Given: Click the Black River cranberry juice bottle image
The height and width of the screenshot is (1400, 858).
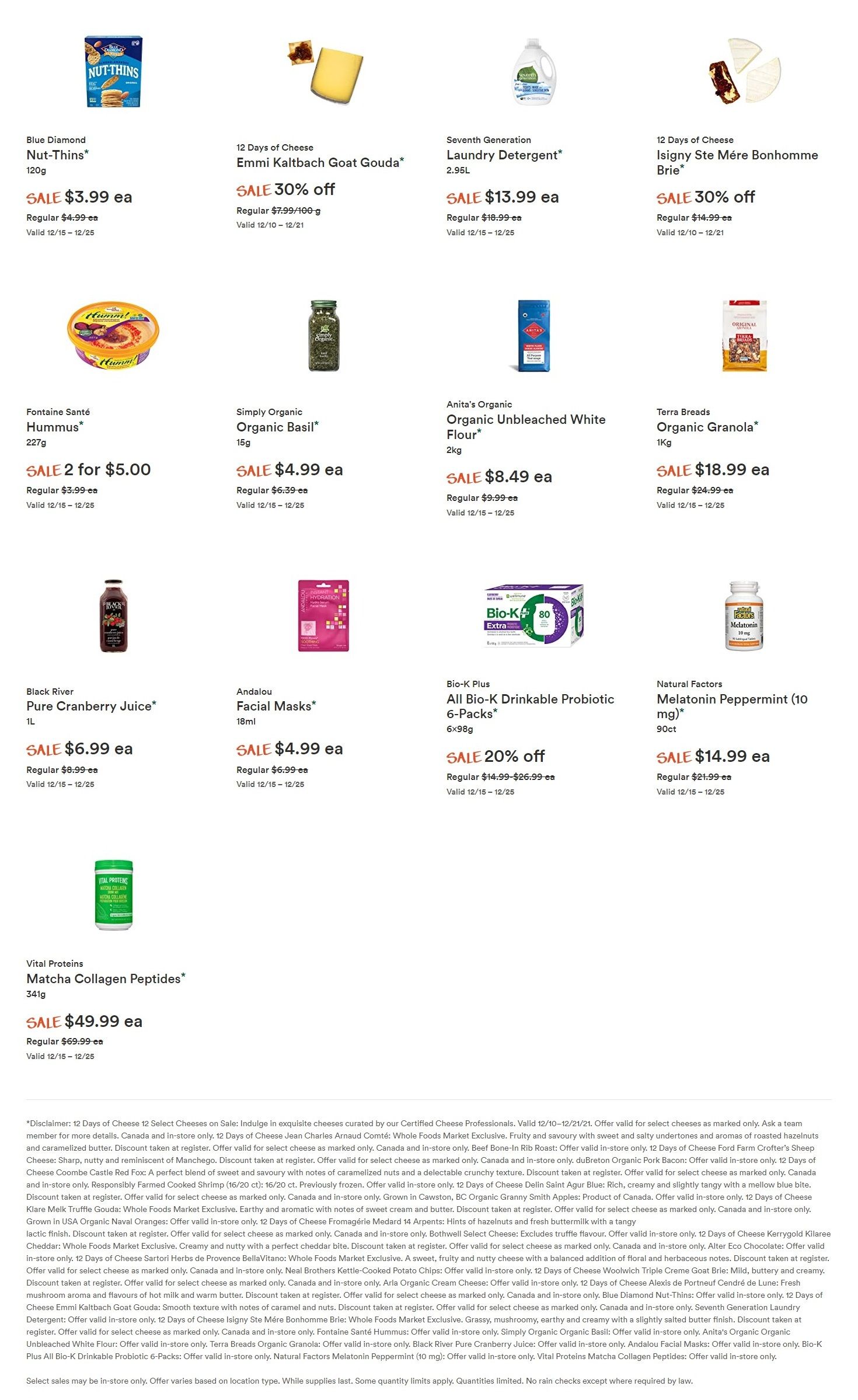Looking at the screenshot, I should (113, 615).
